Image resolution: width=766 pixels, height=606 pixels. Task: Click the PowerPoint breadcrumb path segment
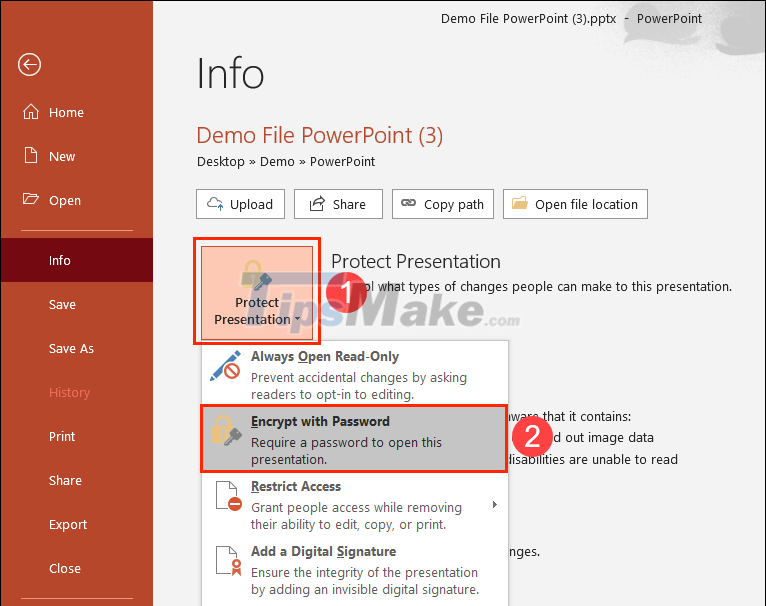342,162
